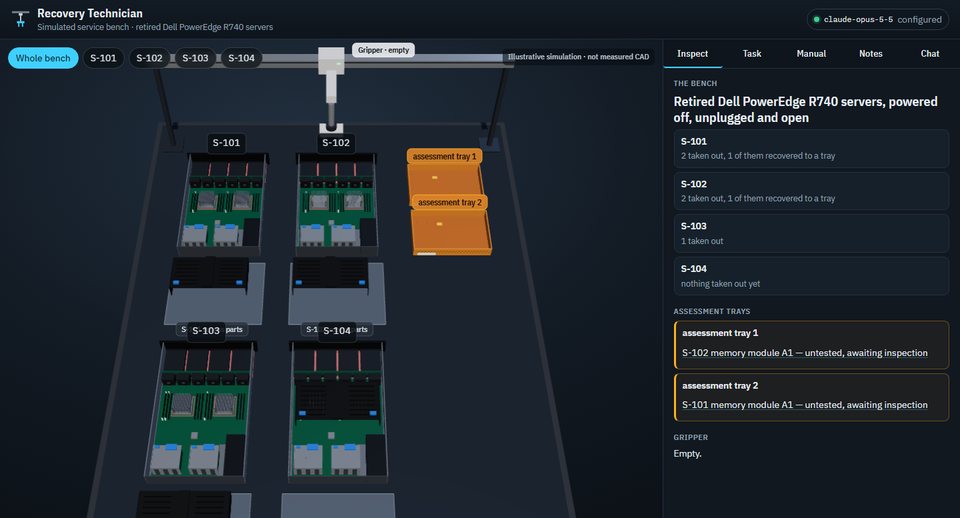Click S-101 memory module A1 untested text
Image resolution: width=960 pixels, height=518 pixels.
804,405
